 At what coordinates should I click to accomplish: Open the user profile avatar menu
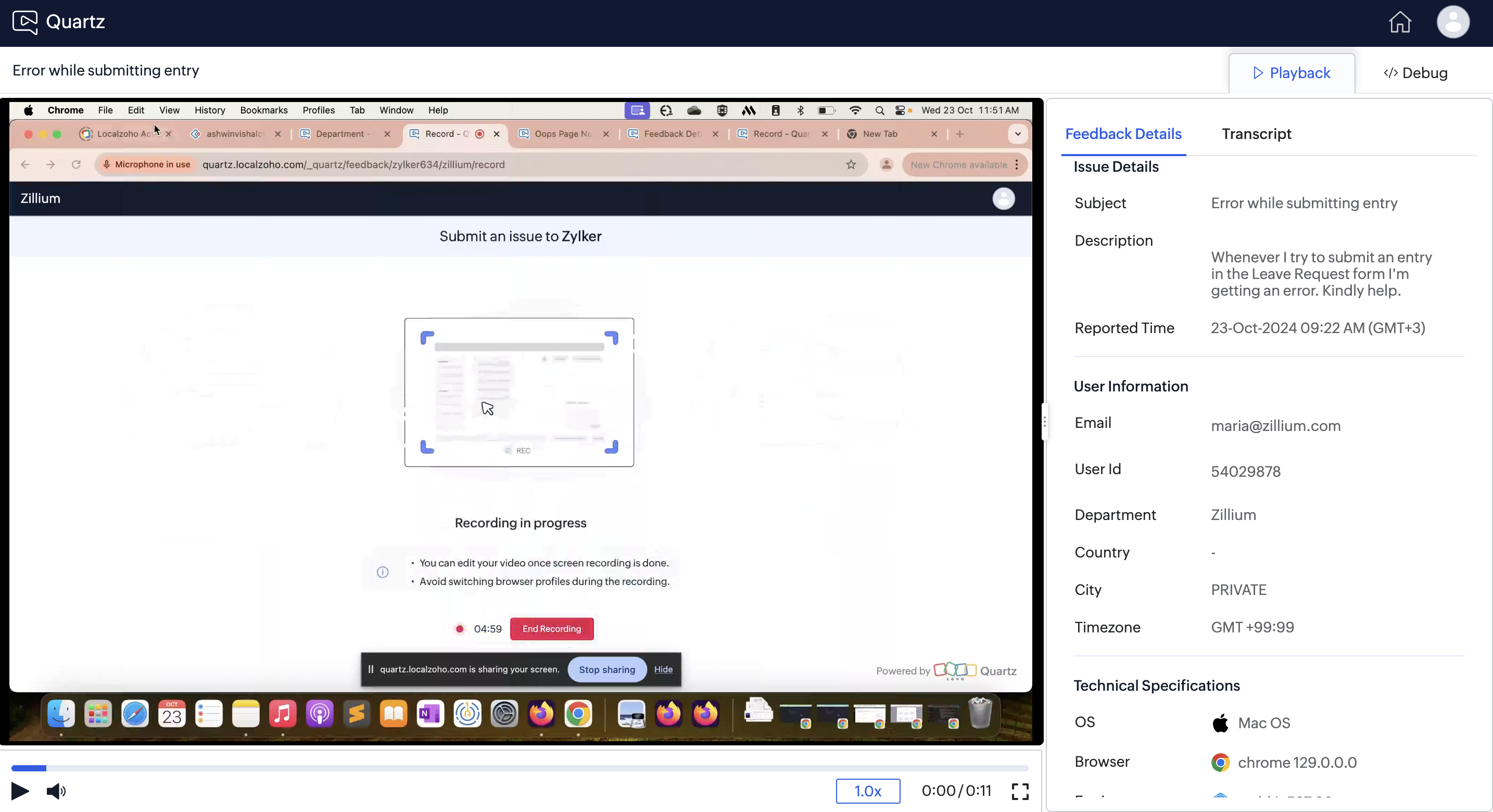click(x=1452, y=22)
